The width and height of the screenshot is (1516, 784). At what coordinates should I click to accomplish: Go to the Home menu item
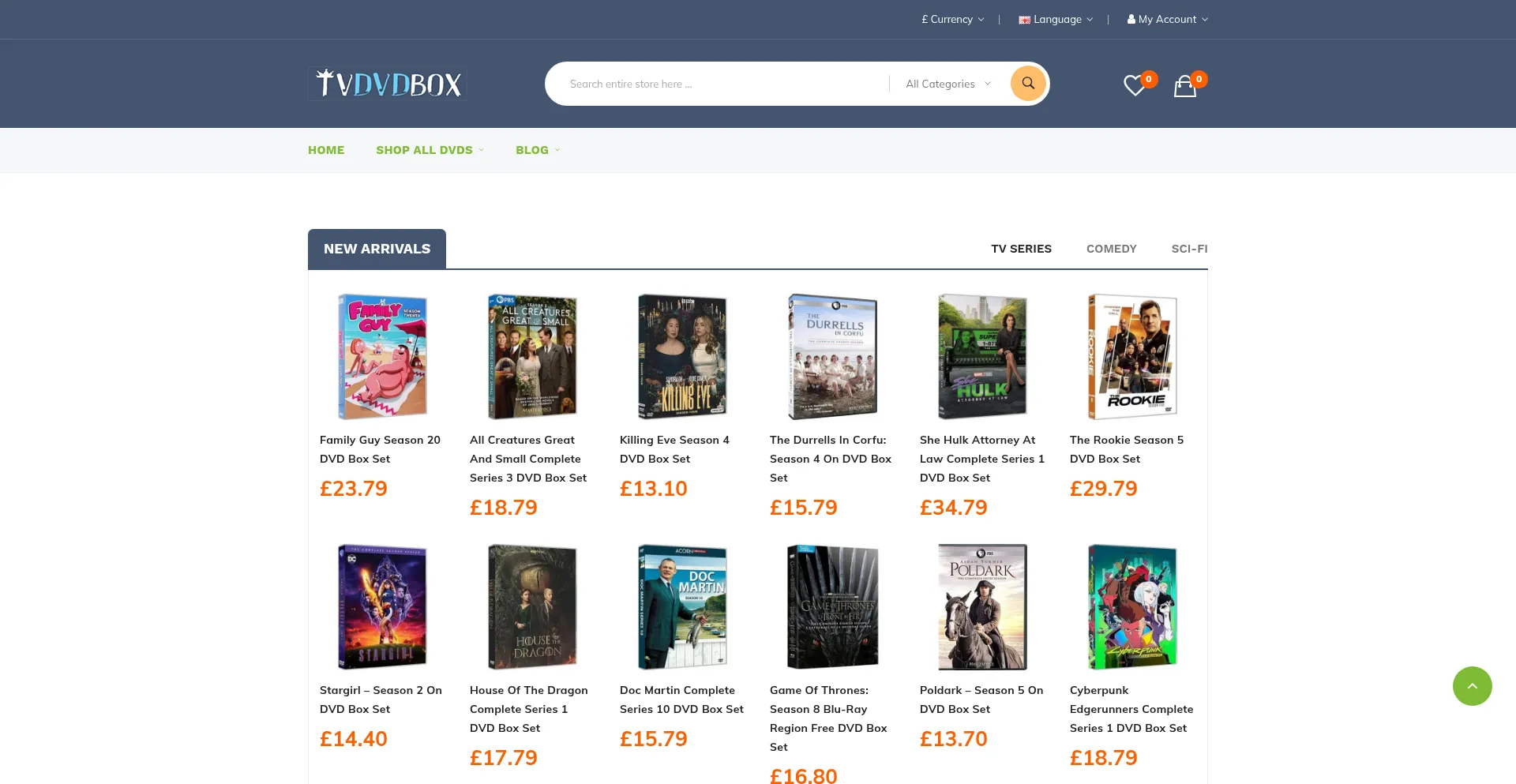pos(326,150)
